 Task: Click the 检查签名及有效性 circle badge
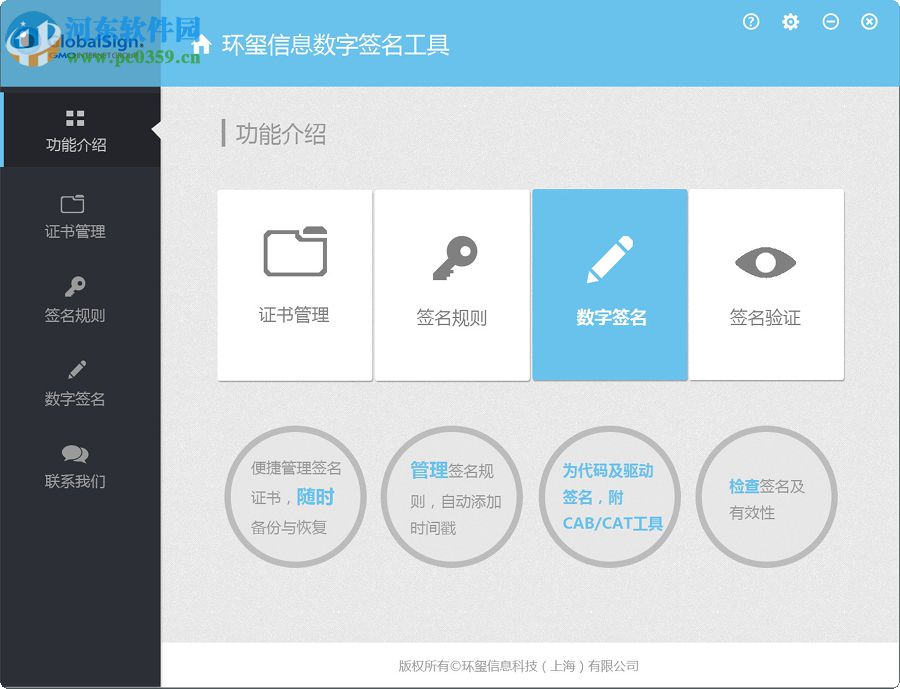point(767,497)
